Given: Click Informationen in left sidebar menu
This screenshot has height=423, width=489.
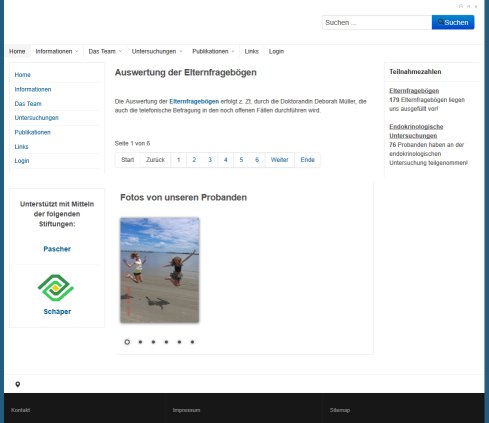Looking at the screenshot, I should [33, 89].
